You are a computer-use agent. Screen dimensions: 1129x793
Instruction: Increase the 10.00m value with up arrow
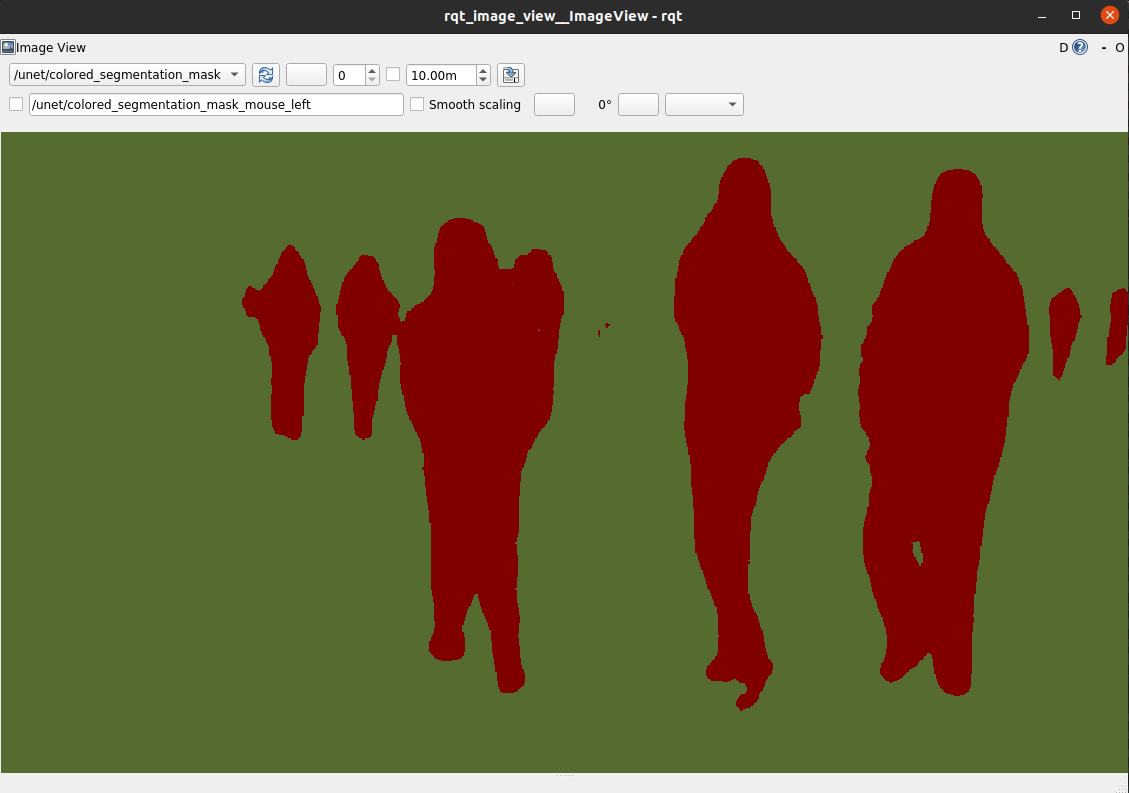click(x=484, y=70)
